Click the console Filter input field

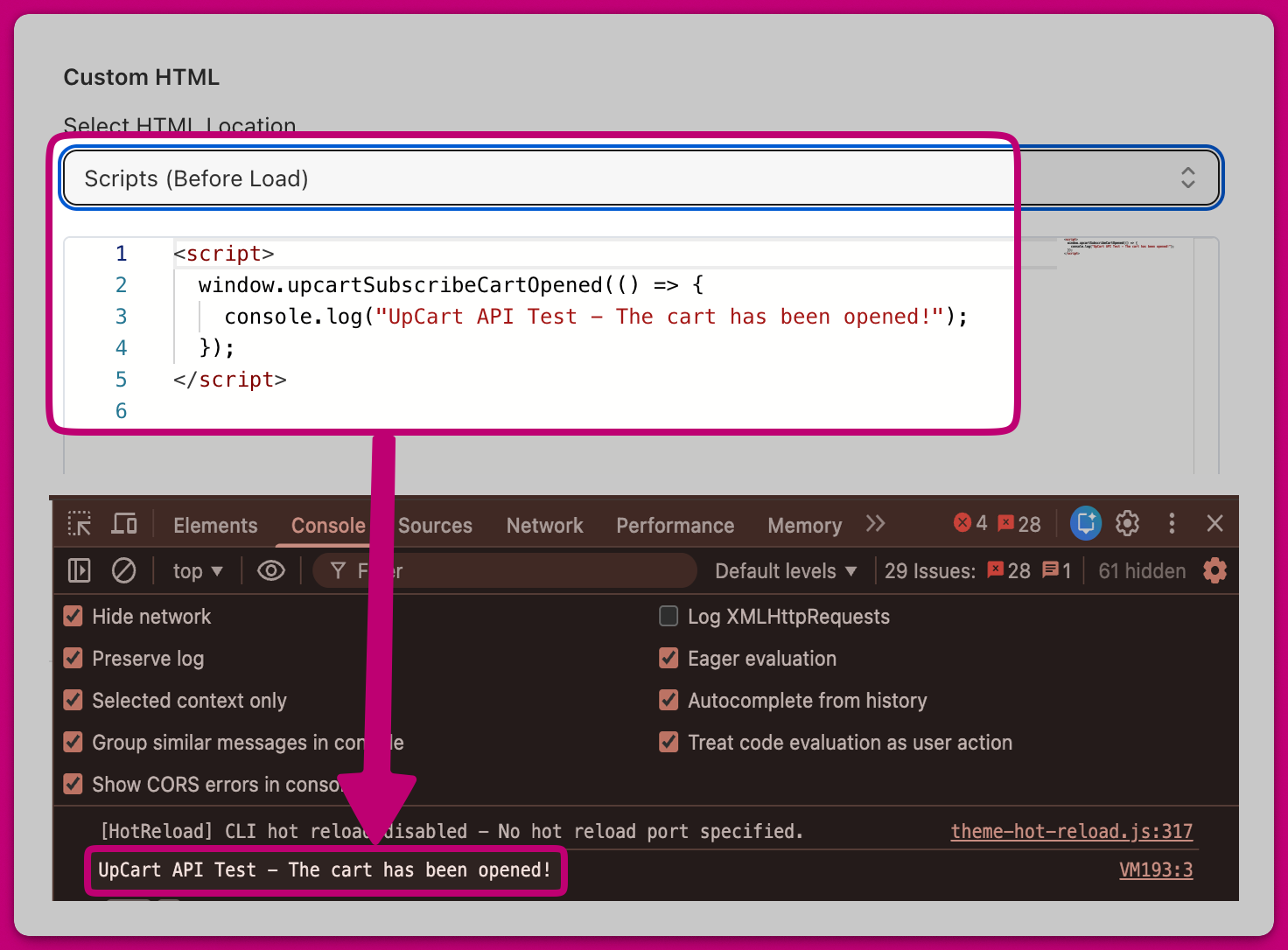(505, 571)
